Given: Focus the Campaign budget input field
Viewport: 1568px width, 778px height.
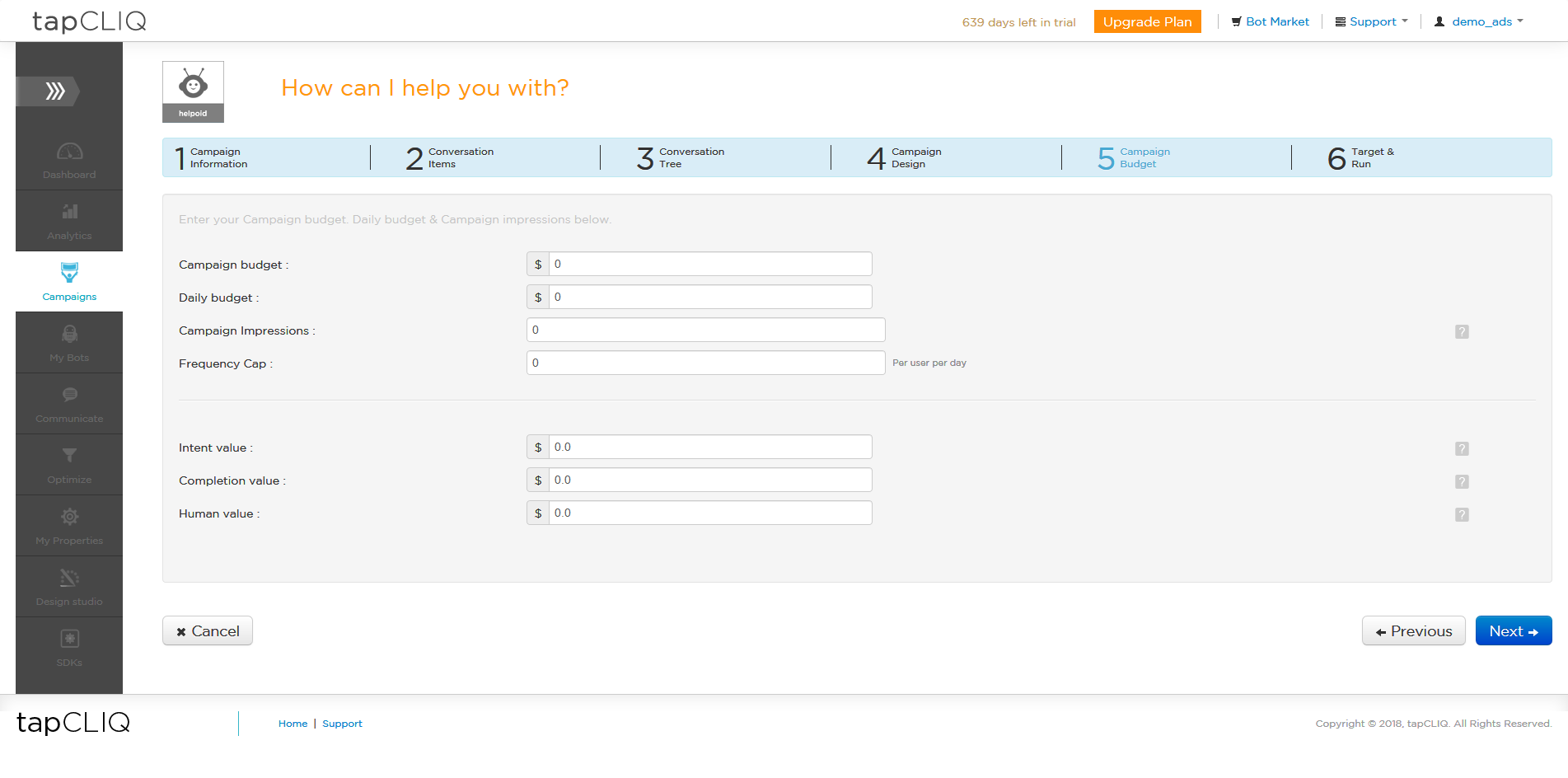Looking at the screenshot, I should (710, 264).
